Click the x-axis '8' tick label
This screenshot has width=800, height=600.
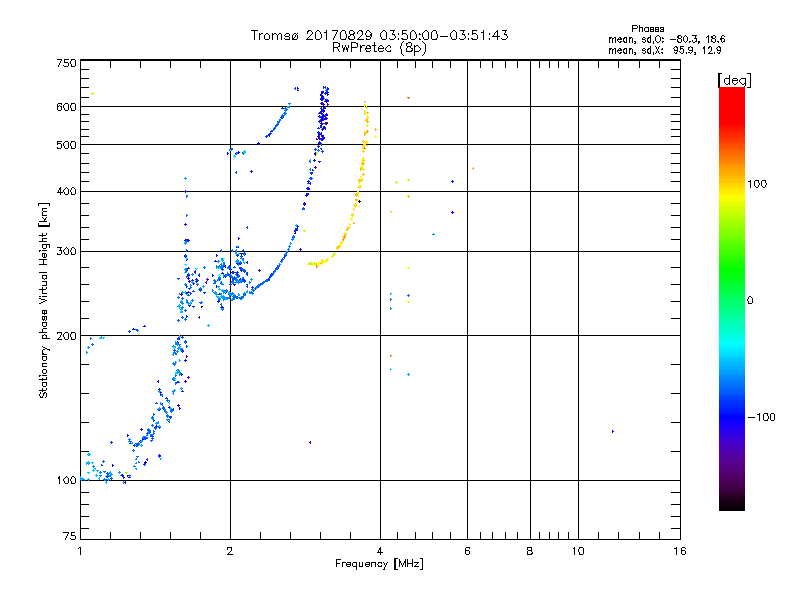coord(530,551)
